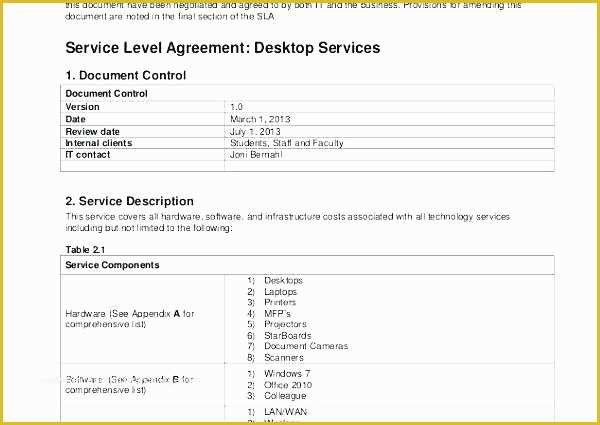
Task: Select list item 'Document Cameras'
Action: click(x=306, y=346)
